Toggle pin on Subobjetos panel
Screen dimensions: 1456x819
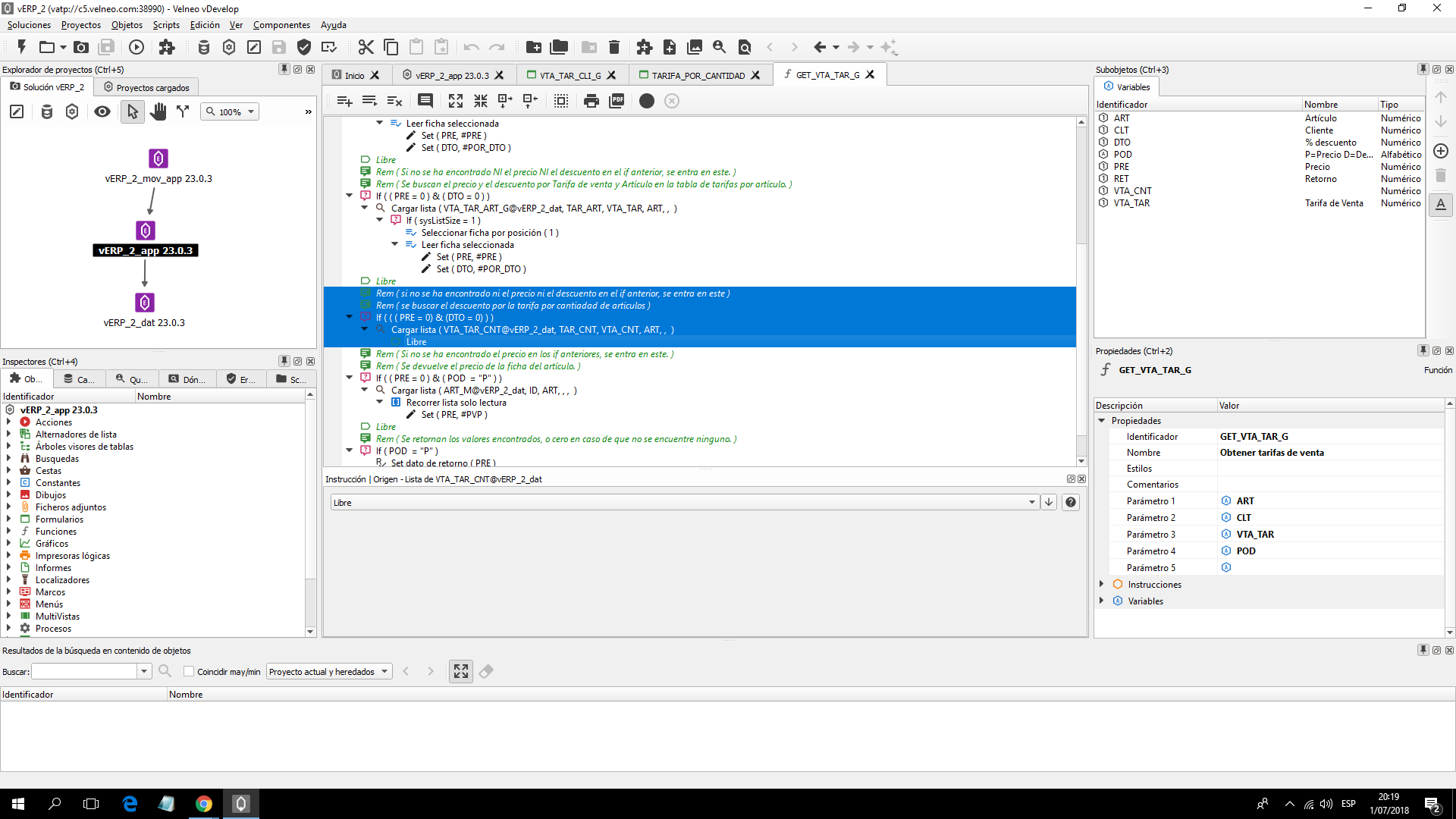[x=1423, y=69]
